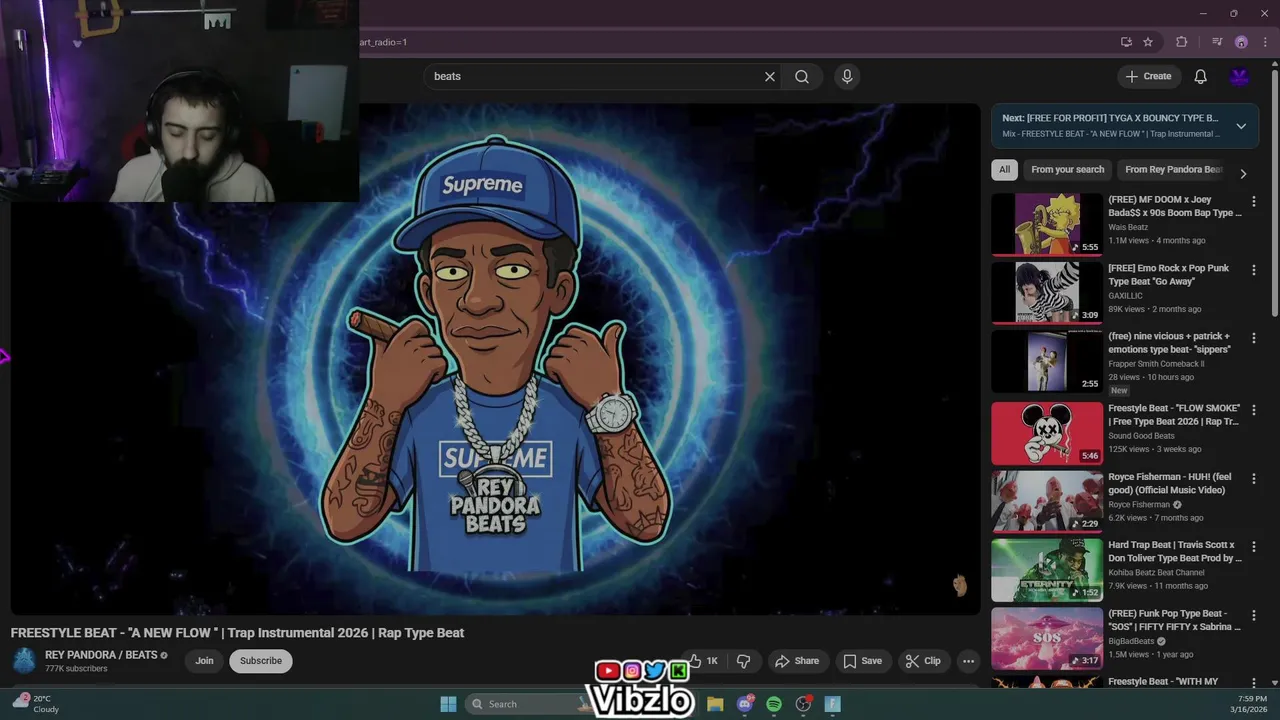Open Spotify from the taskbar

click(774, 704)
